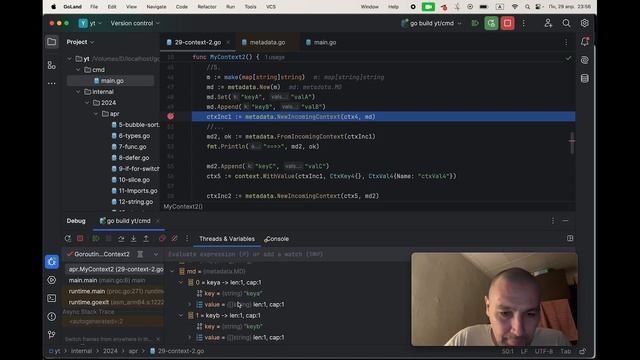The height and width of the screenshot is (360, 640).
Task: Open 8-defer.go in project tree
Action: (134, 158)
